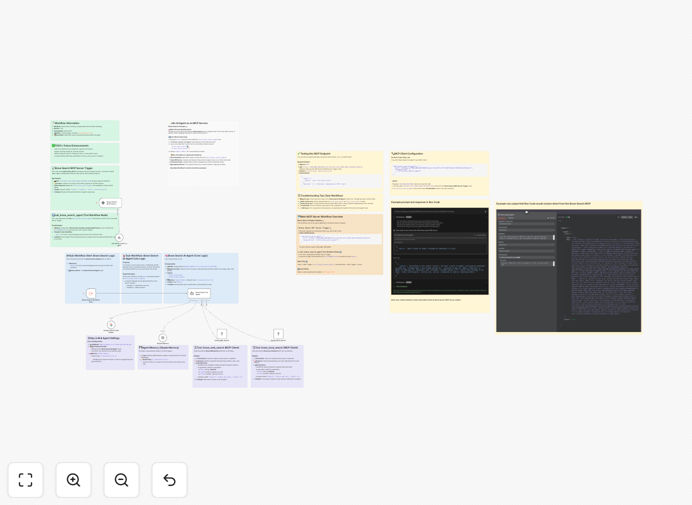Select the red Execute Workflow trigger node
Screen dimensions: 692x505
coord(91,293)
